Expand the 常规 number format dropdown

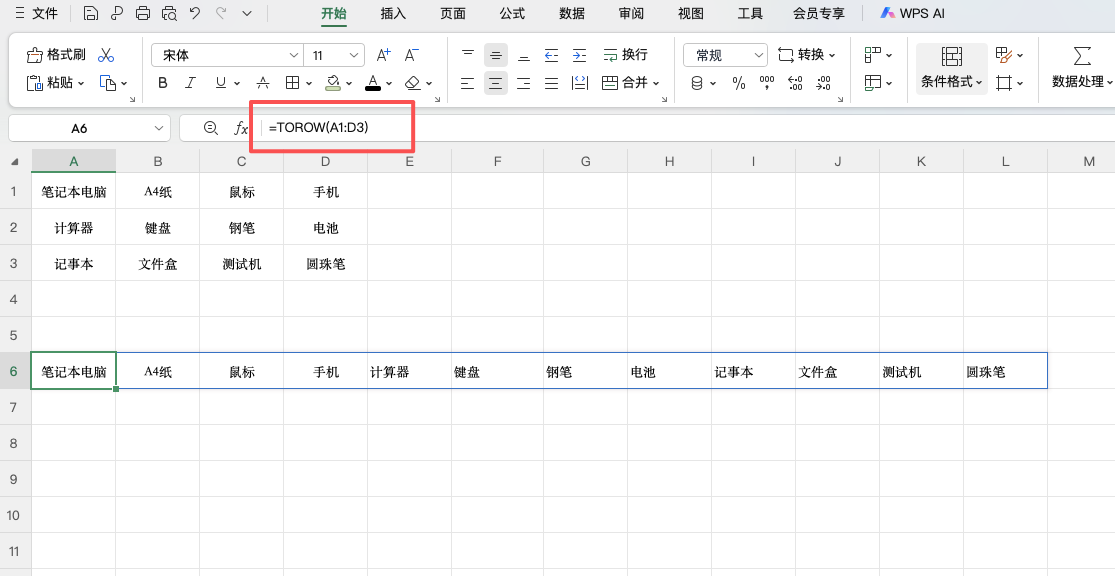[758, 55]
